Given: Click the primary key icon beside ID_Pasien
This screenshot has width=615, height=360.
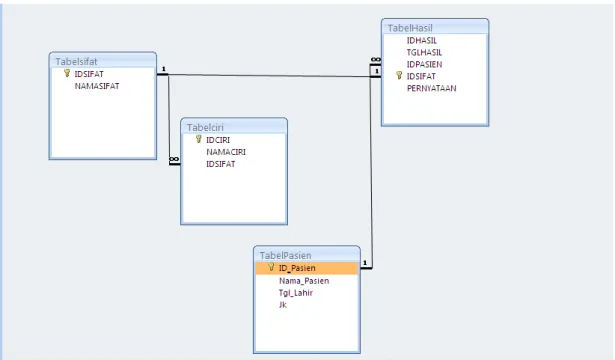Looking at the screenshot, I should click(x=271, y=267).
